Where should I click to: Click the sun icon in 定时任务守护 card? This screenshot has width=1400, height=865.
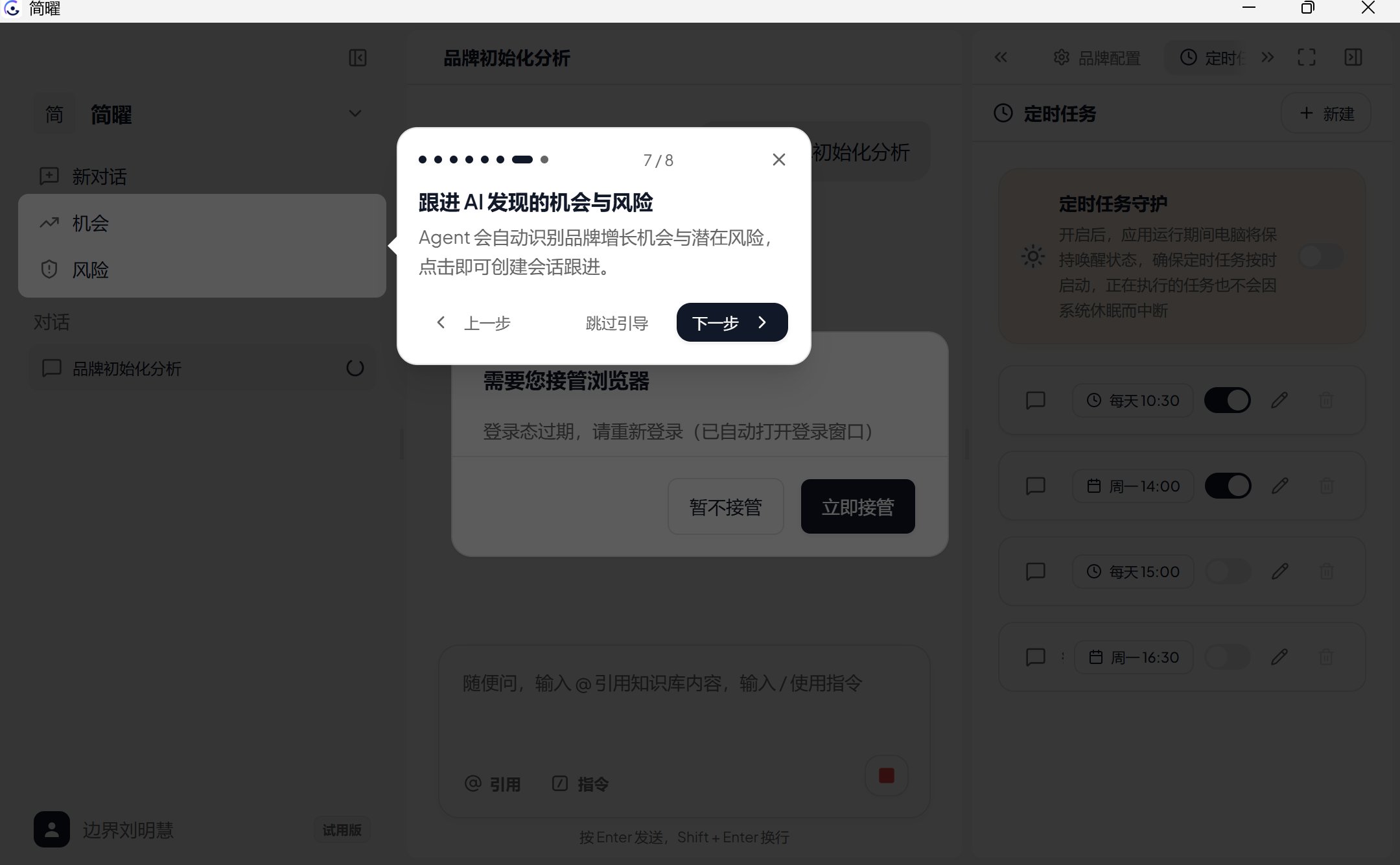click(x=1032, y=256)
